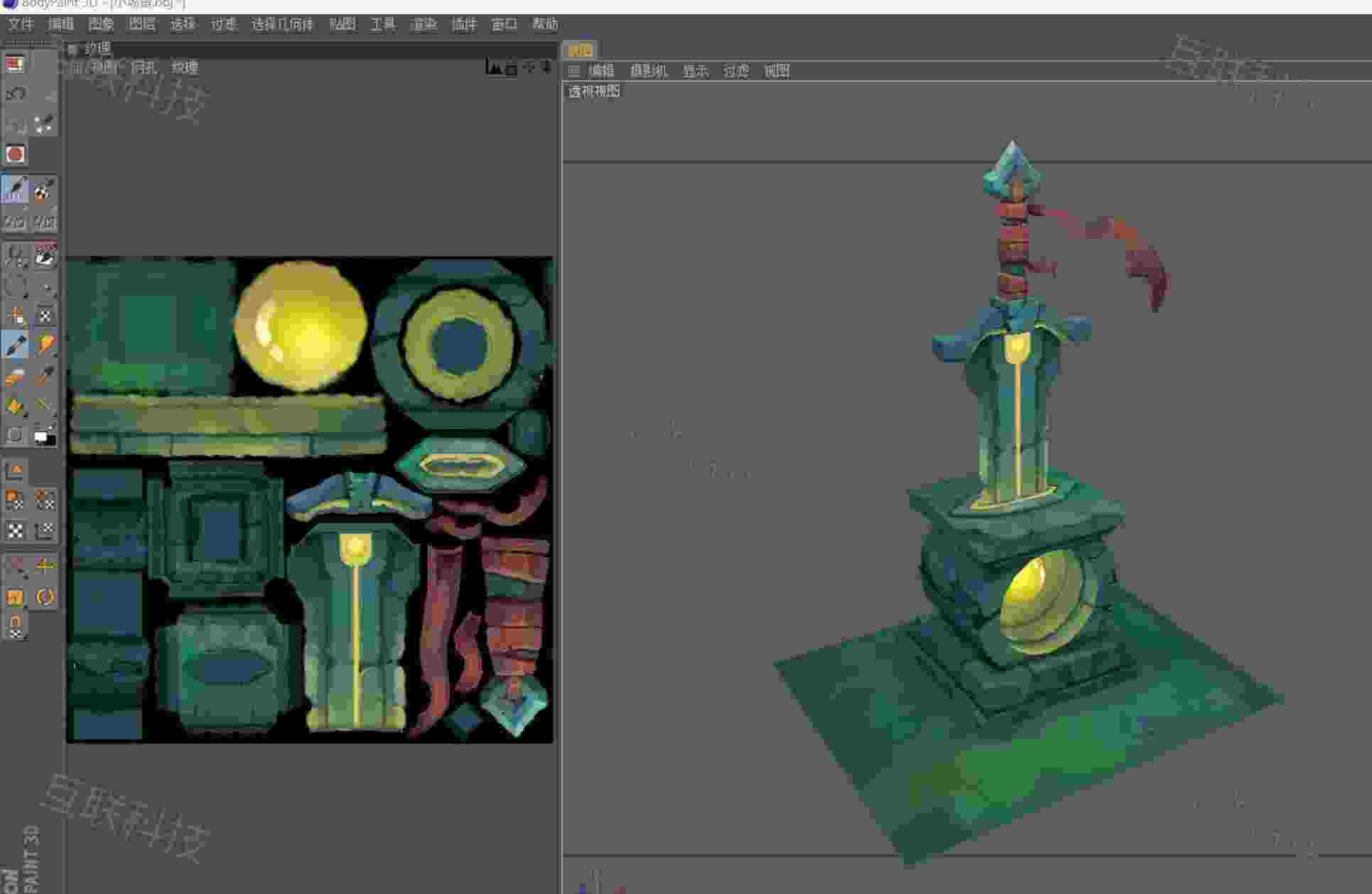
Task: Toggle the eye icon in the left toolbar
Action: point(44,256)
